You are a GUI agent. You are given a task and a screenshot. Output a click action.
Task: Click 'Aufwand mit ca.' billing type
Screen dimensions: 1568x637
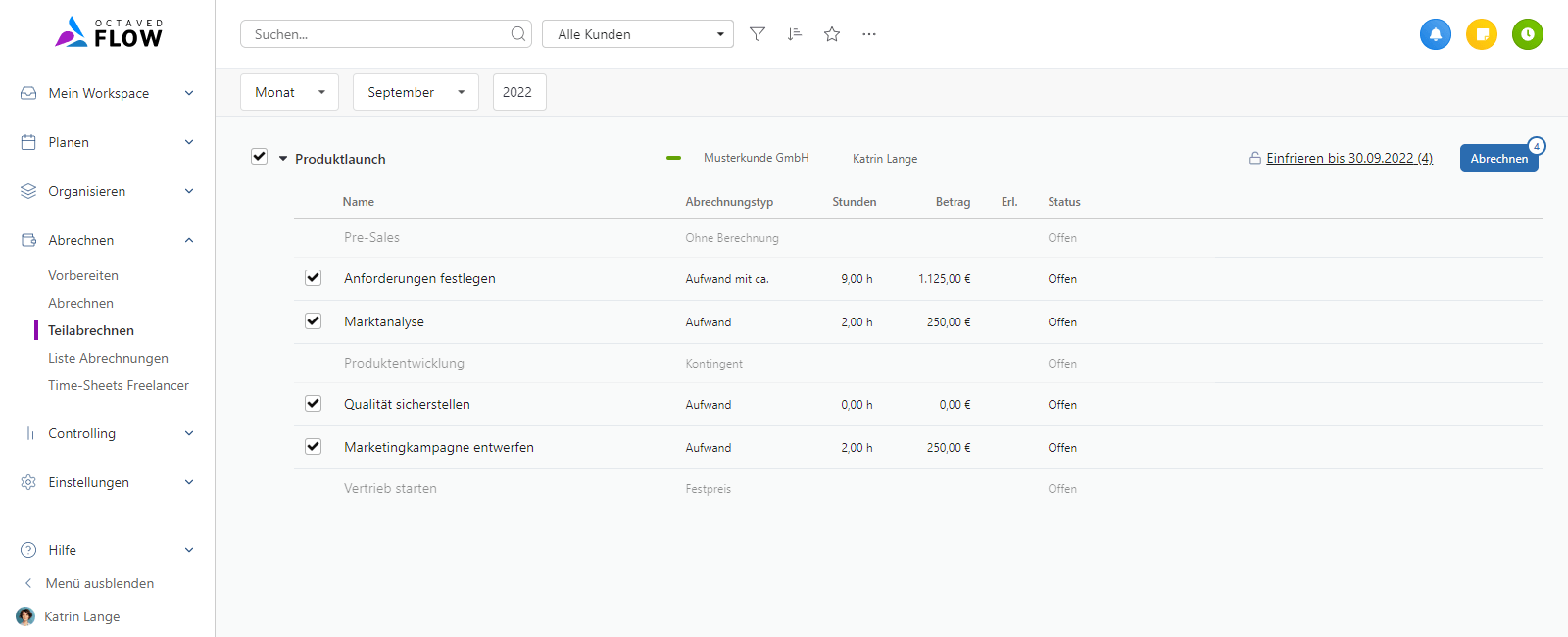pos(727,279)
